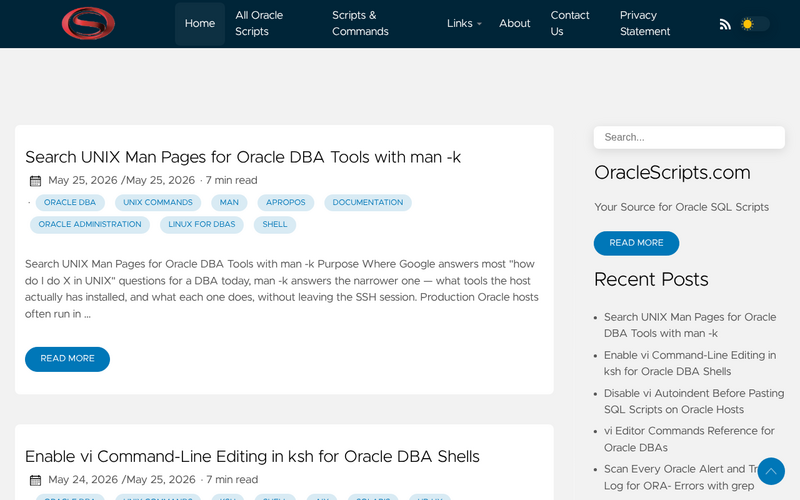Select the MAN tag
The width and height of the screenshot is (800, 500).
coord(229,203)
